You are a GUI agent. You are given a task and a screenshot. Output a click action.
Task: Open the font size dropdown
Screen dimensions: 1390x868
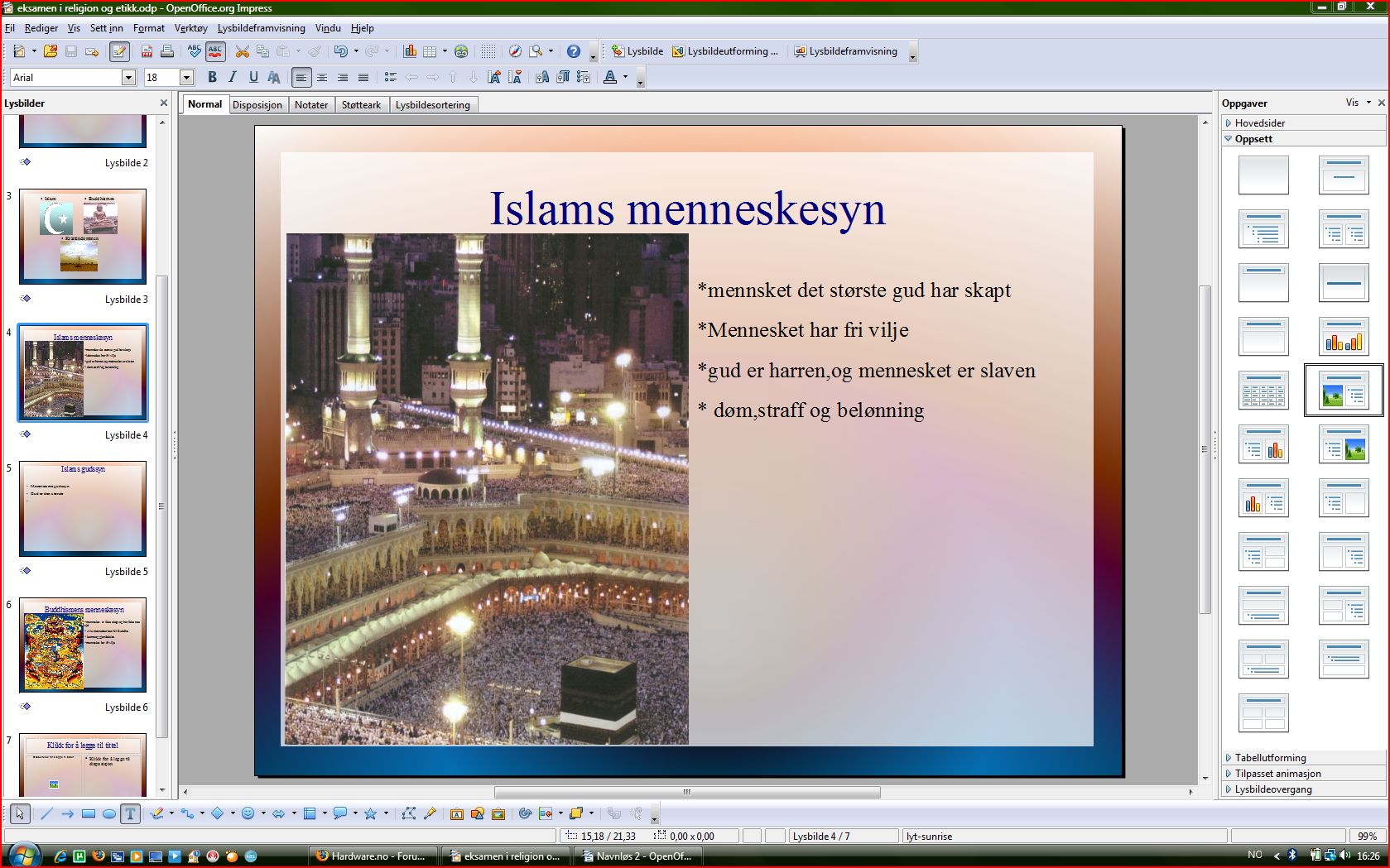click(x=186, y=77)
